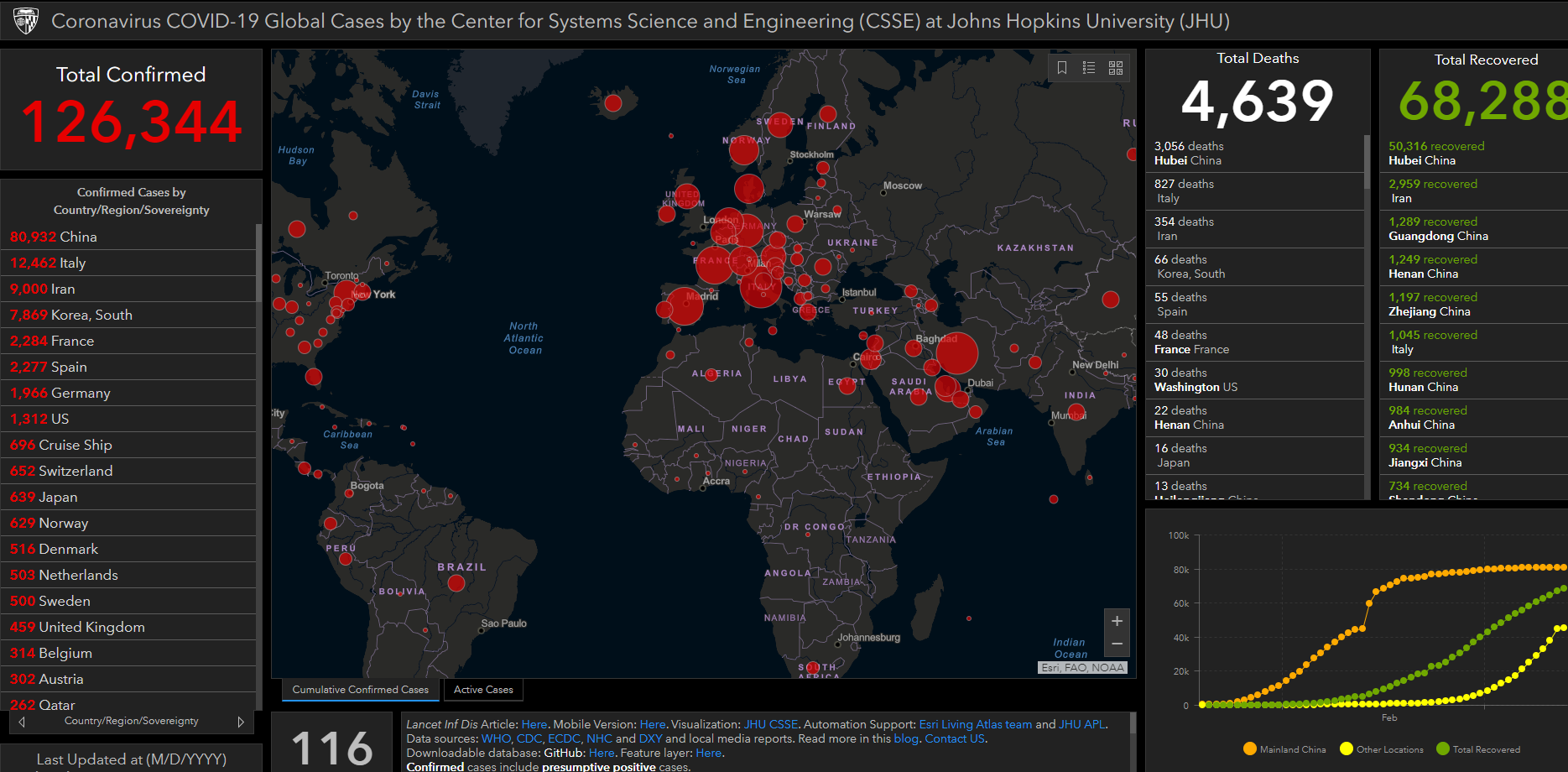
Task: Zoom in the map with plus button
Action: (1117, 621)
